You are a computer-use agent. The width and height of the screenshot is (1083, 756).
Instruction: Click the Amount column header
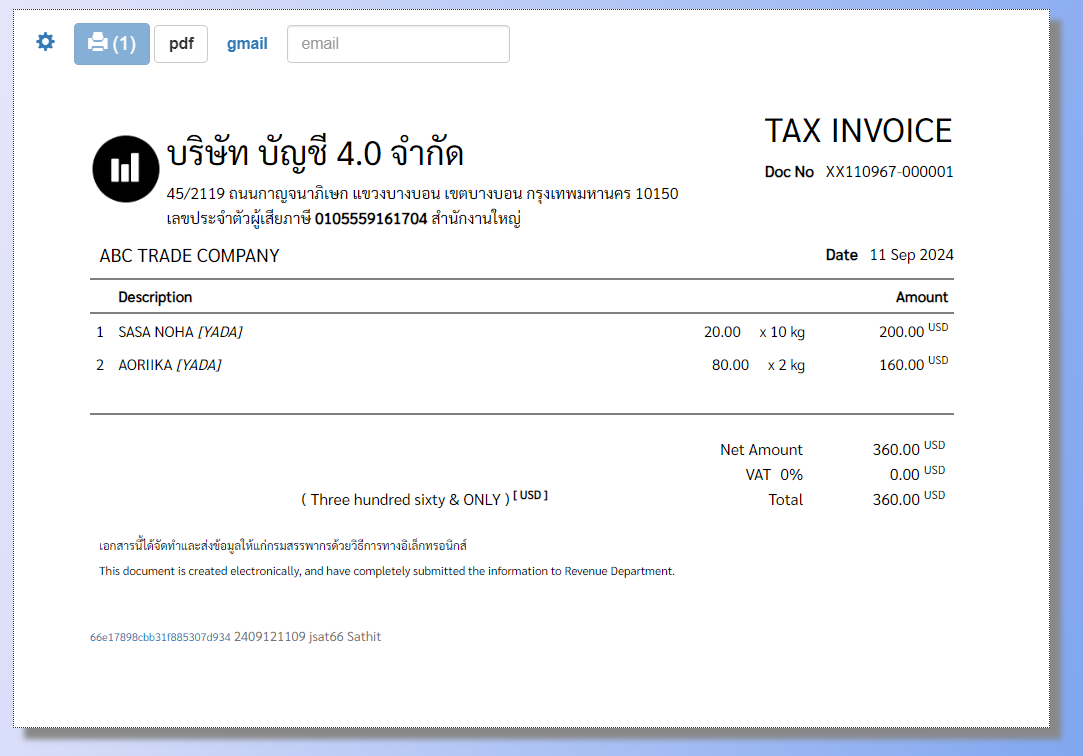[x=921, y=297]
